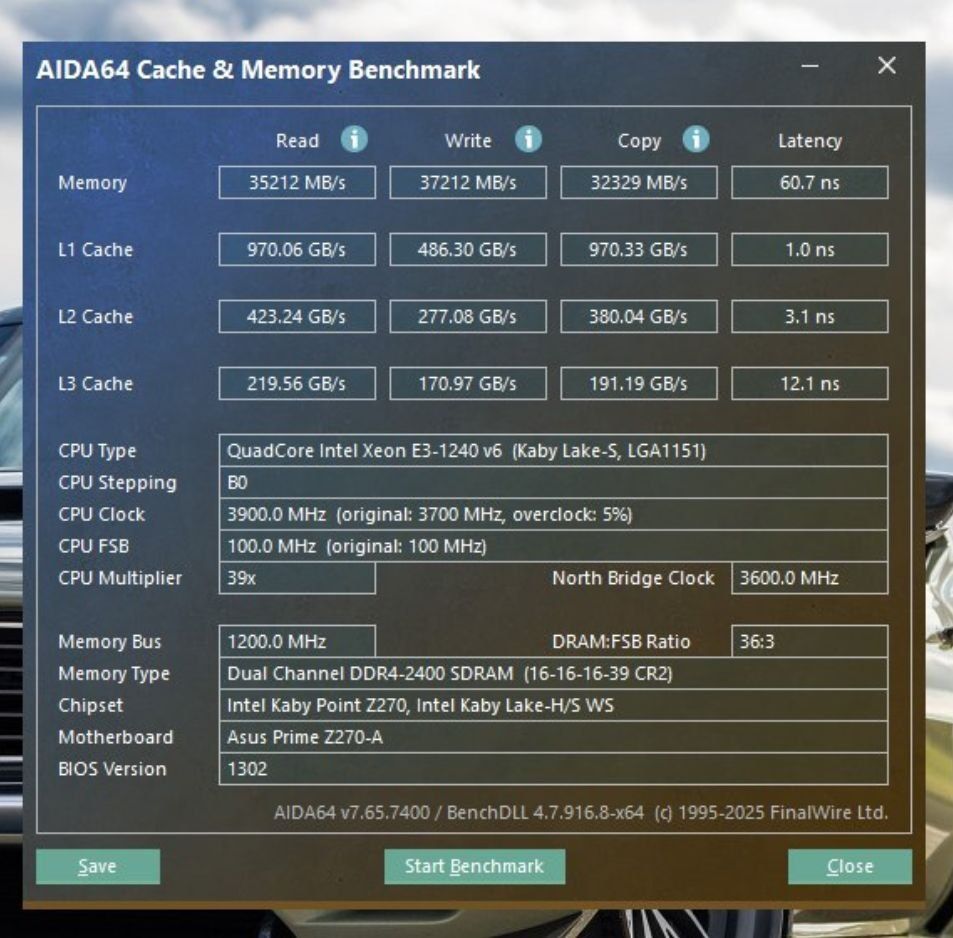The height and width of the screenshot is (938, 953).
Task: Click the CPU Multiplier 39x field
Action: (297, 578)
